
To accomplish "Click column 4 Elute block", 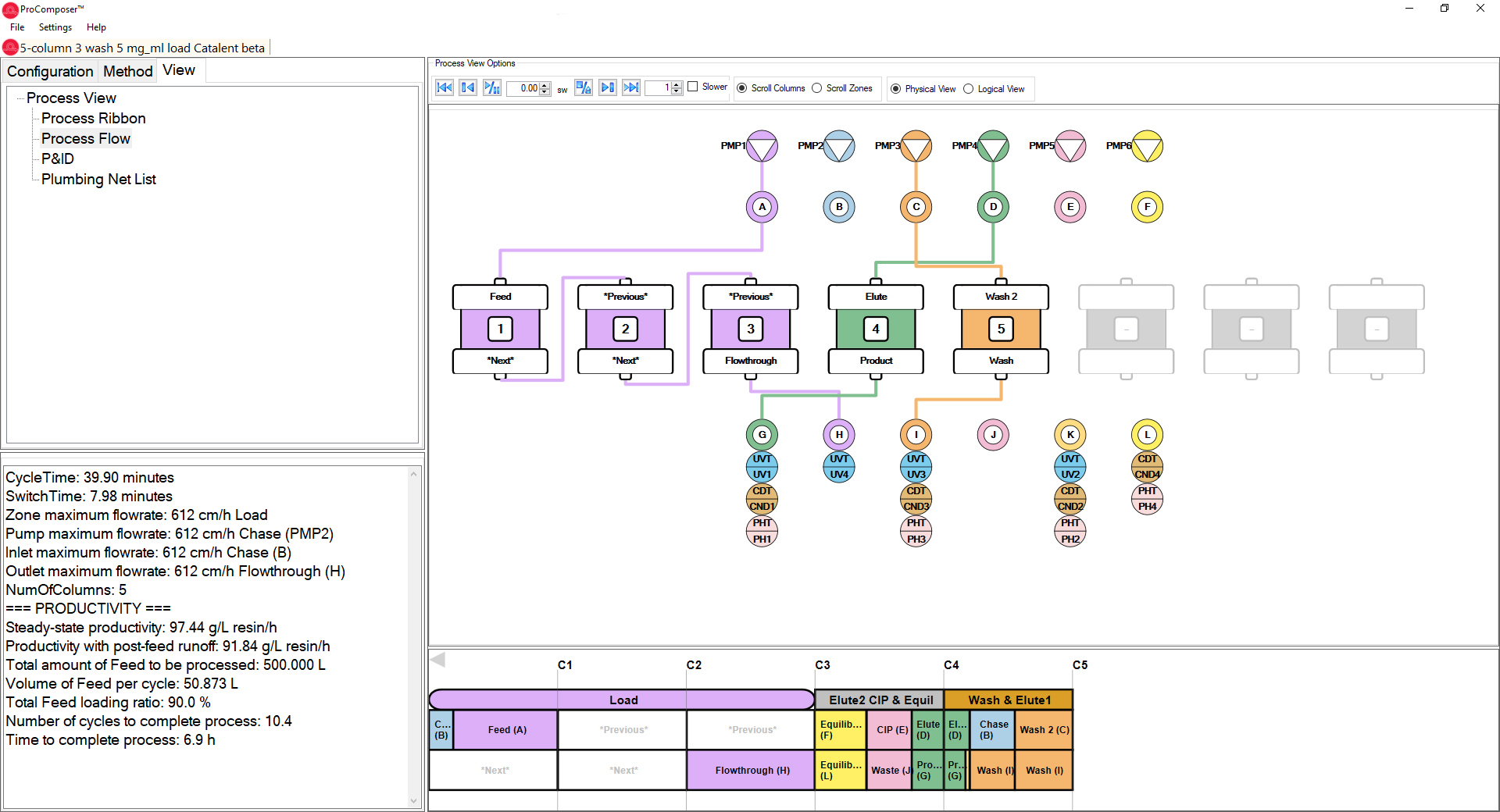I will 876,329.
